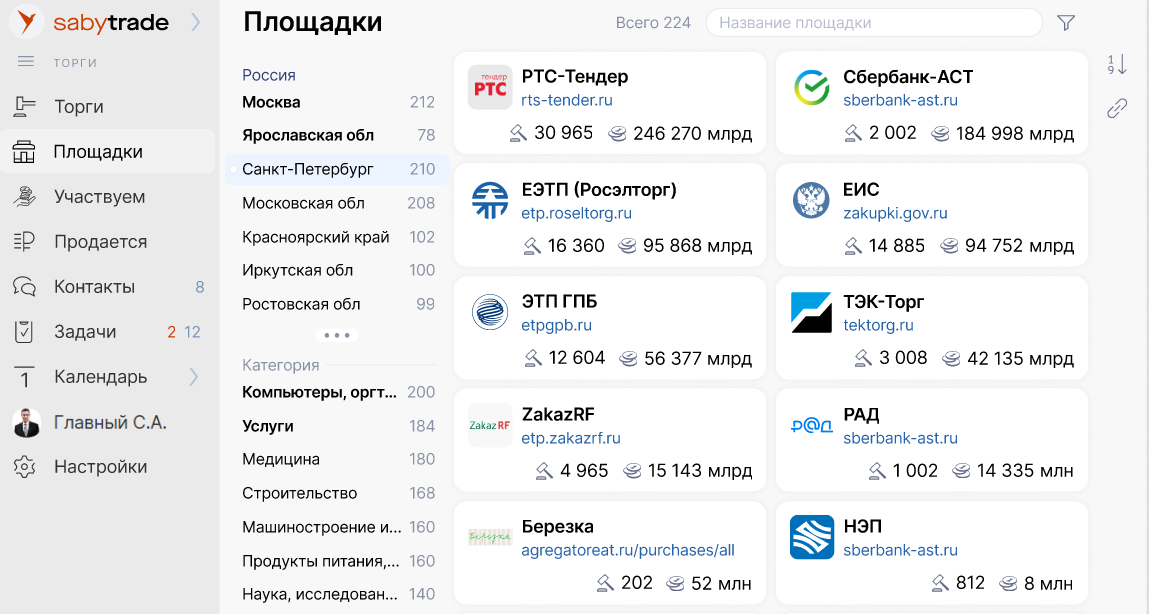Click the ЕИС emblem icon
This screenshot has height=614, width=1149.
click(811, 201)
